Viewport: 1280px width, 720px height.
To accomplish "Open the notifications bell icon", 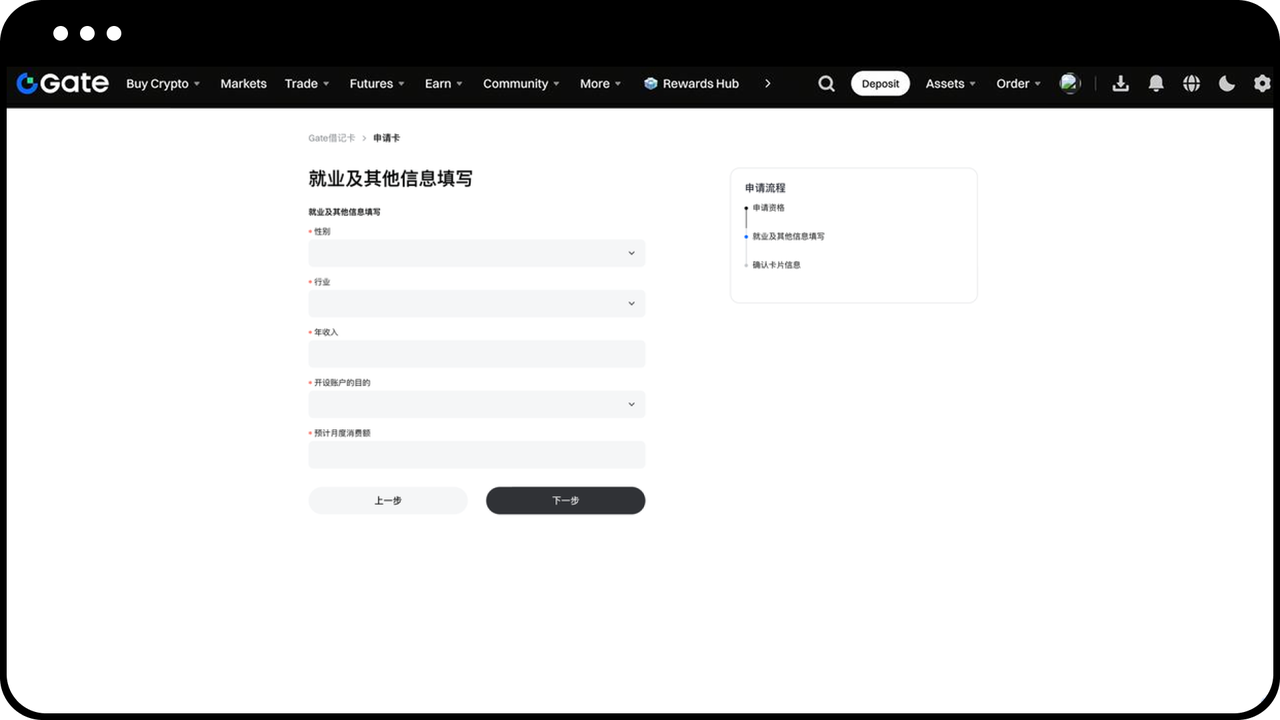I will 1156,84.
